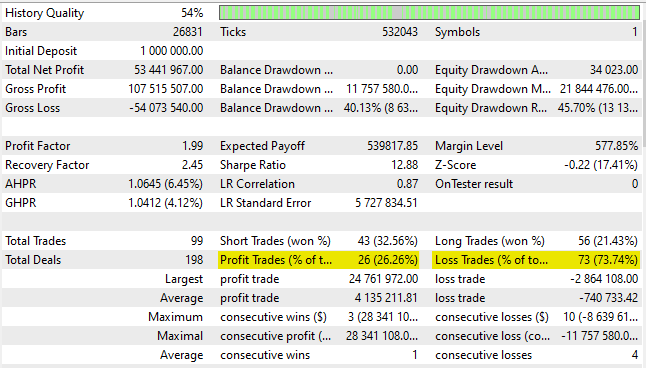Select the average loss trade value -740 733.42

609,297
